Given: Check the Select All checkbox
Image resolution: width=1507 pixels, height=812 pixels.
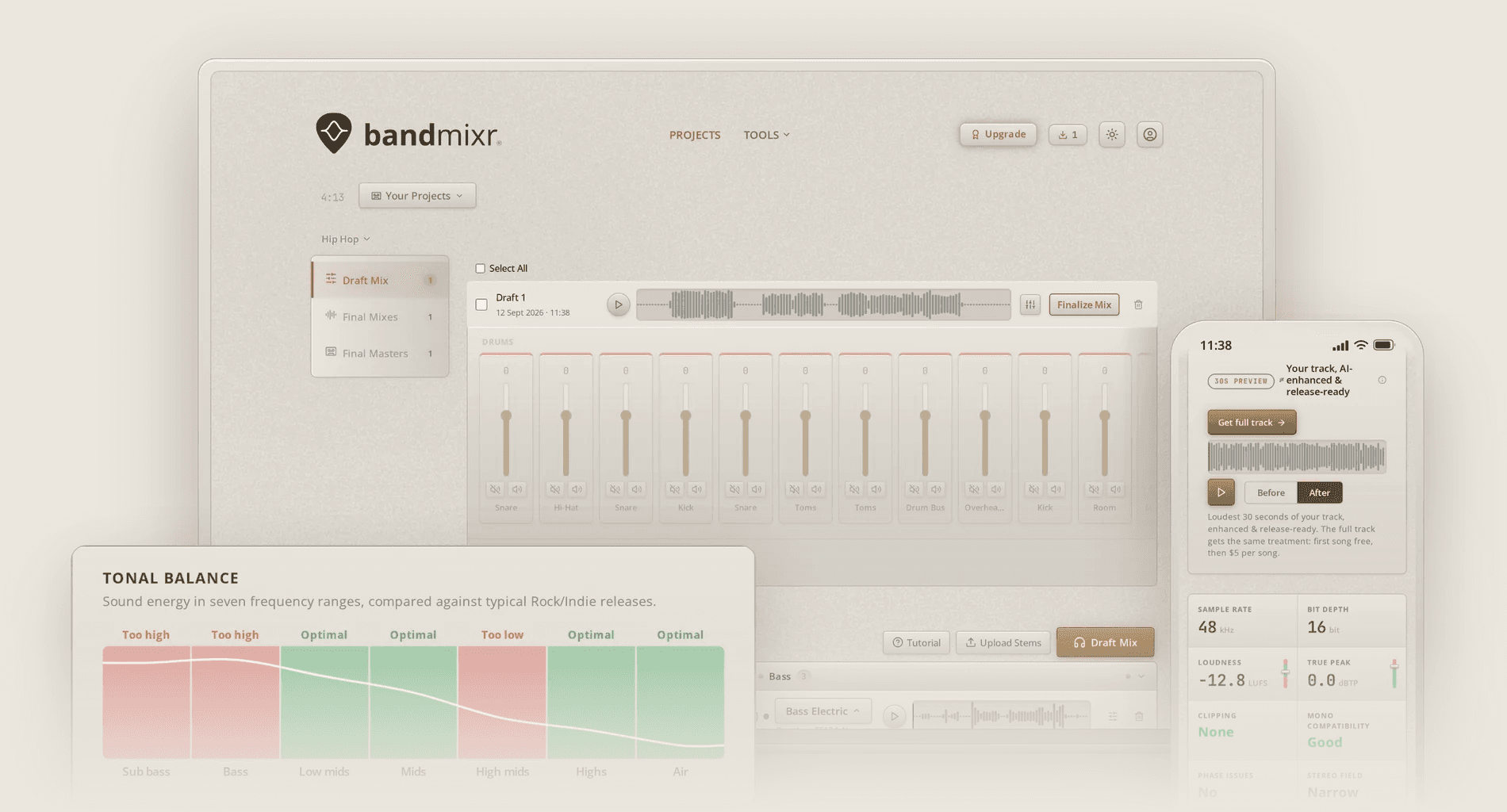Looking at the screenshot, I should click(x=480, y=269).
